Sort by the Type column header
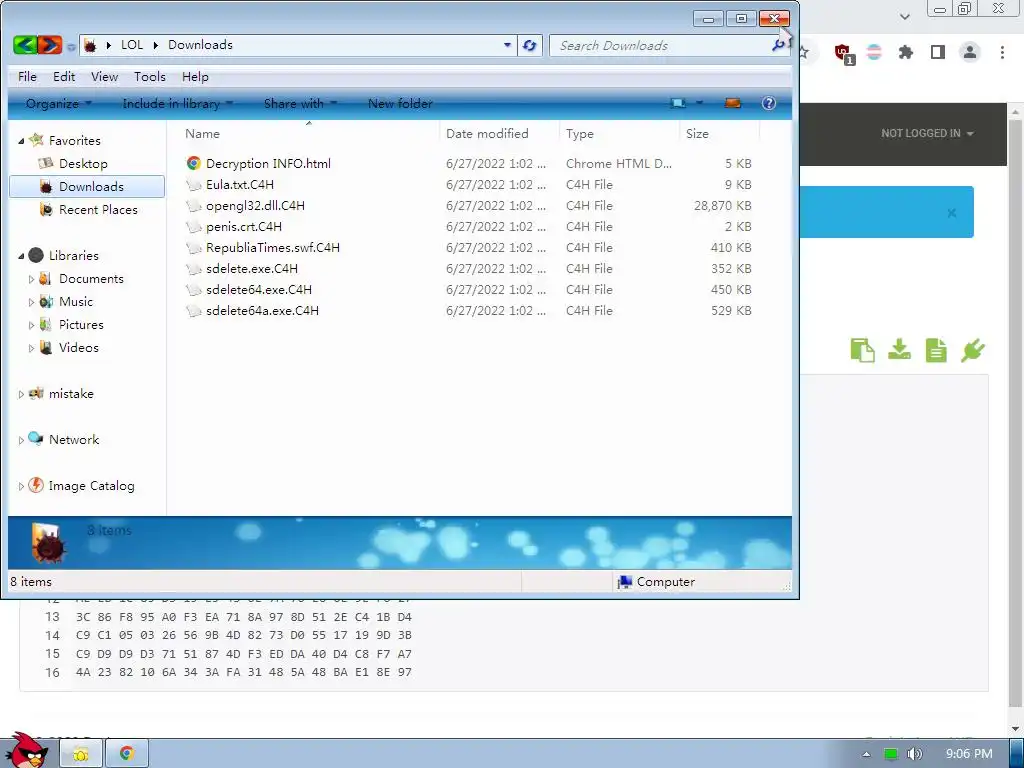Viewport: 1024px width, 768px height. [580, 133]
